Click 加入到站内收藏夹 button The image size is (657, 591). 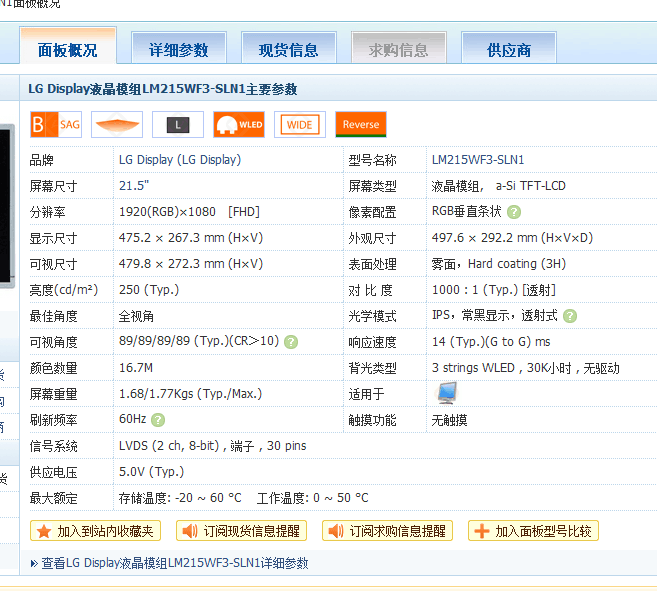click(x=96, y=531)
